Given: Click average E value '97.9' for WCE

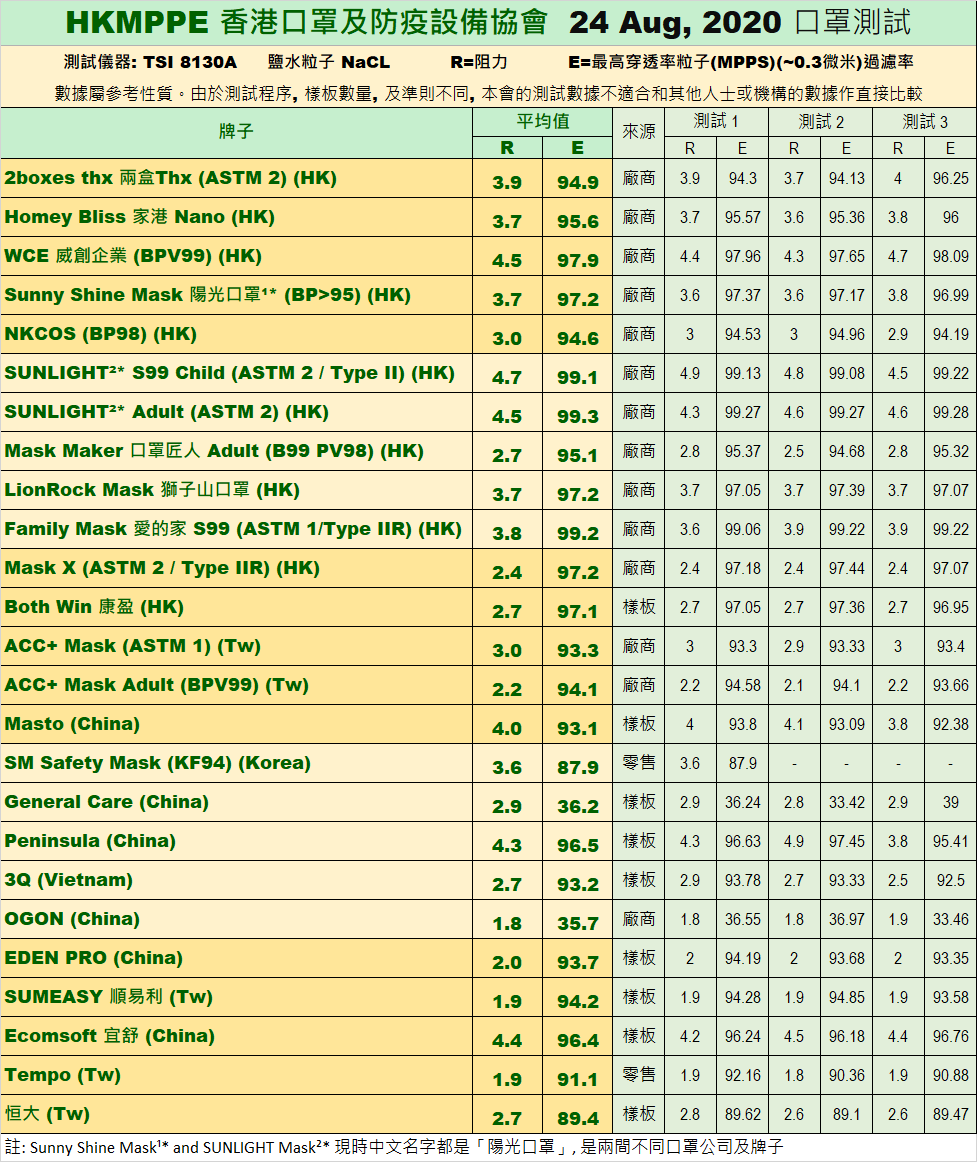Looking at the screenshot, I should pos(577,261).
